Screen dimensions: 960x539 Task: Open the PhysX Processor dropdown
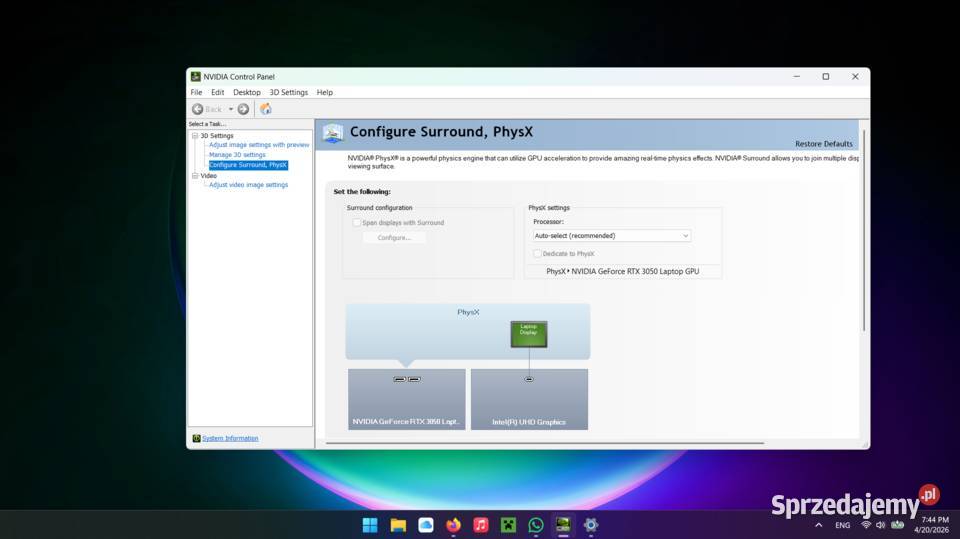click(x=611, y=236)
